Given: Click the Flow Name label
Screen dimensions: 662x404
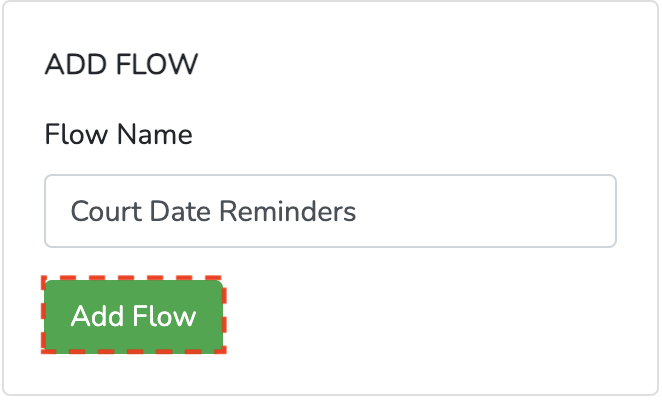Looking at the screenshot, I should point(118,134).
